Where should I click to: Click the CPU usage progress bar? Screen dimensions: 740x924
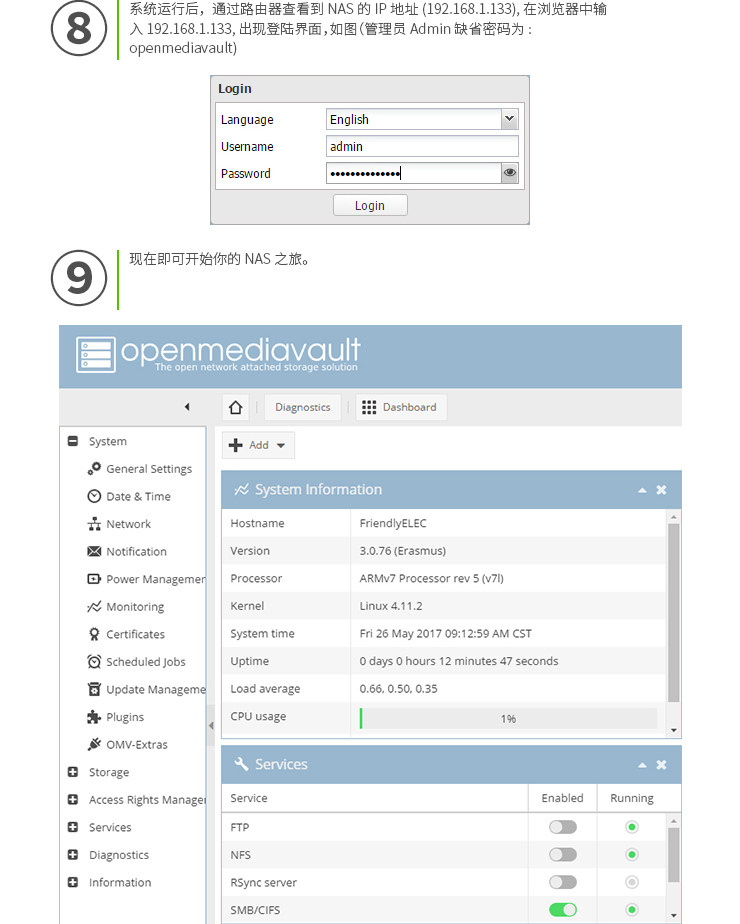(x=508, y=718)
